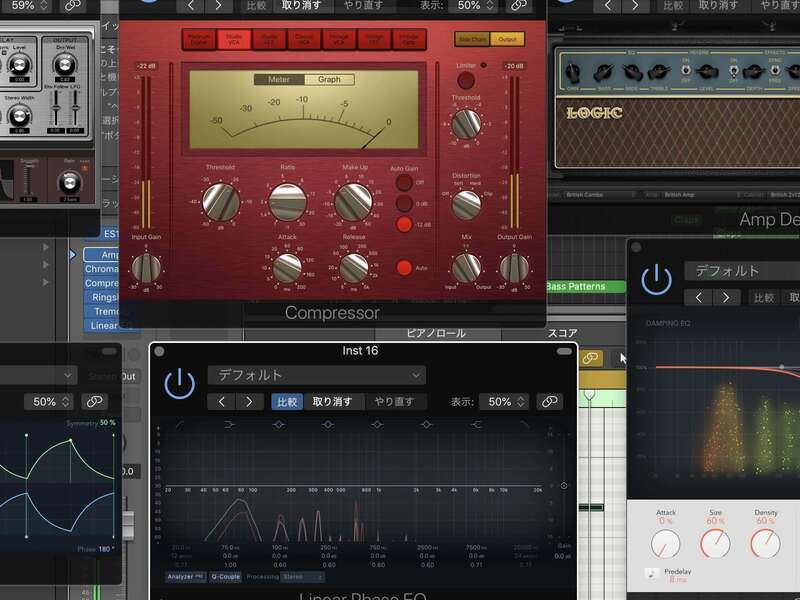Click yellow link icon in piano roll
The height and width of the screenshot is (600, 800).
tap(591, 358)
